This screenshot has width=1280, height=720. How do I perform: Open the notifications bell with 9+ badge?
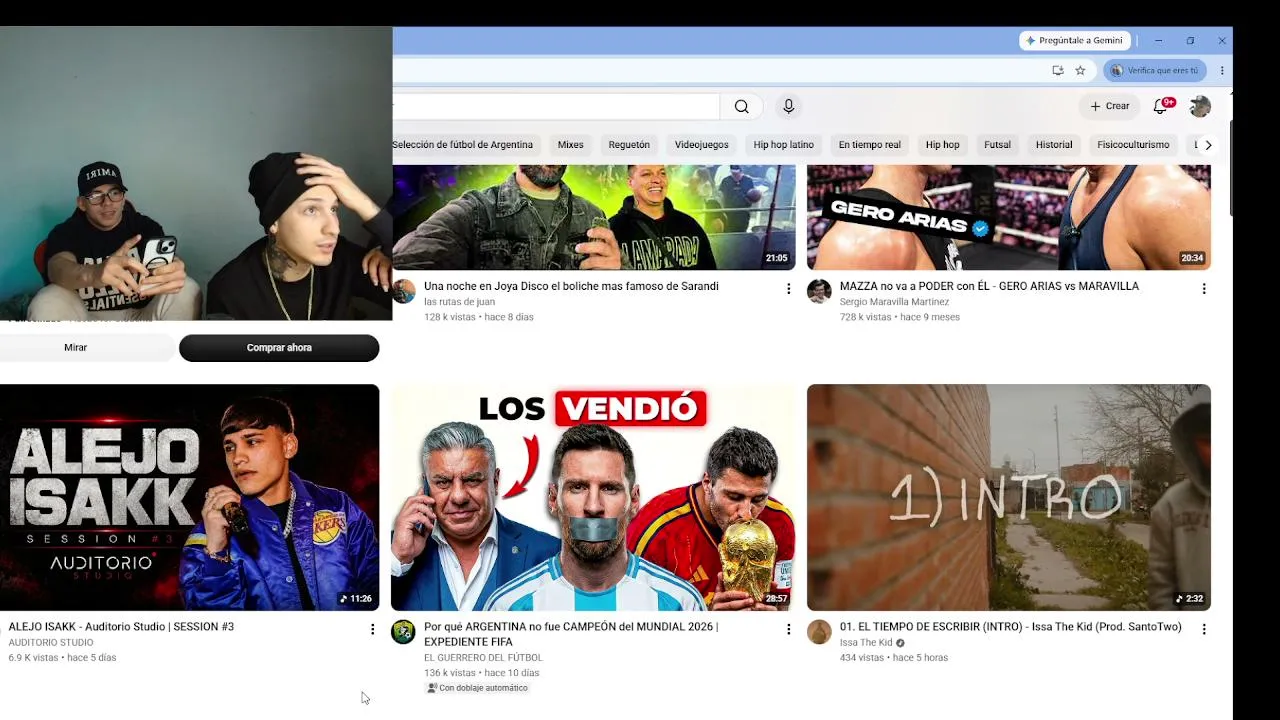[1161, 106]
